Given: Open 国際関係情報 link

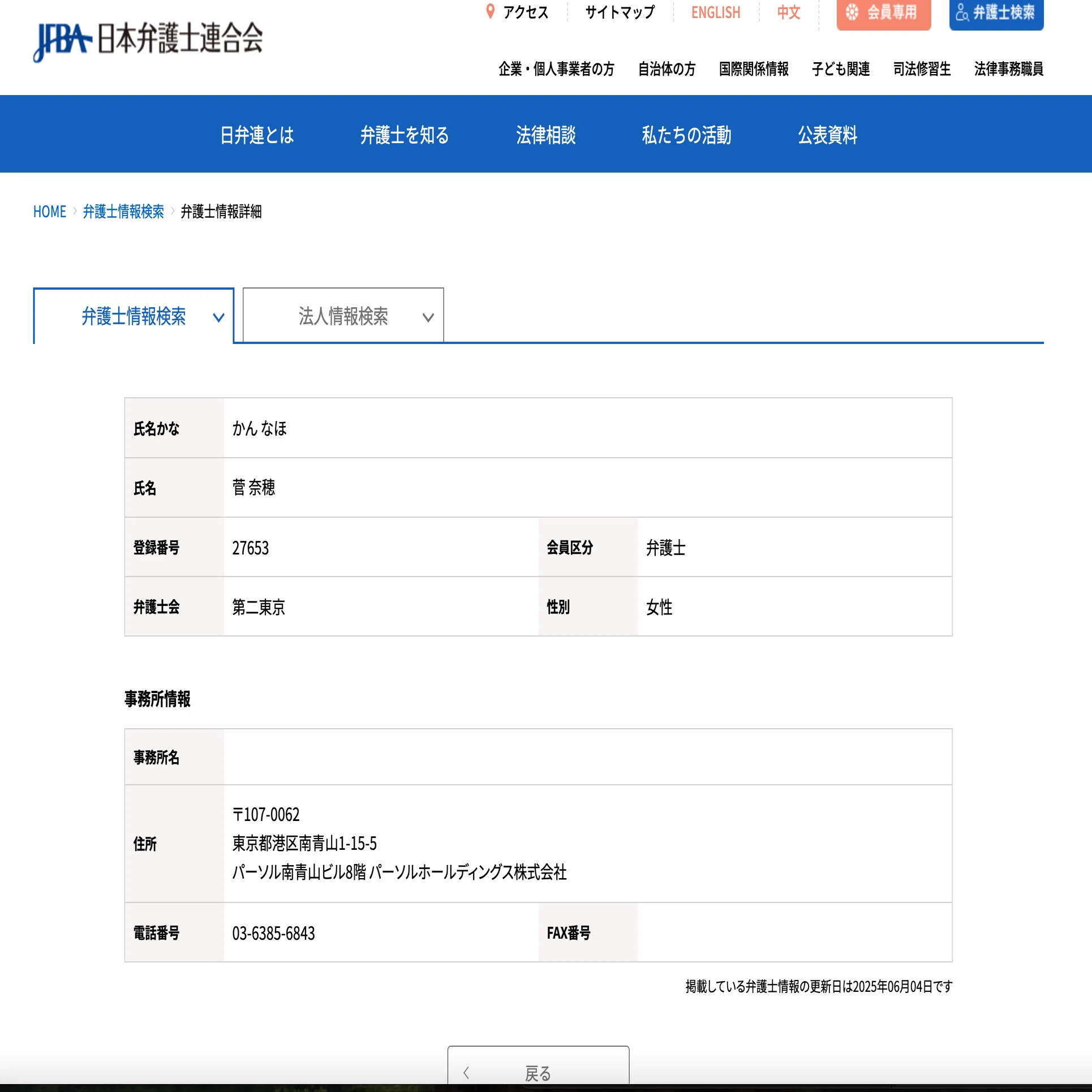Looking at the screenshot, I should [x=754, y=69].
